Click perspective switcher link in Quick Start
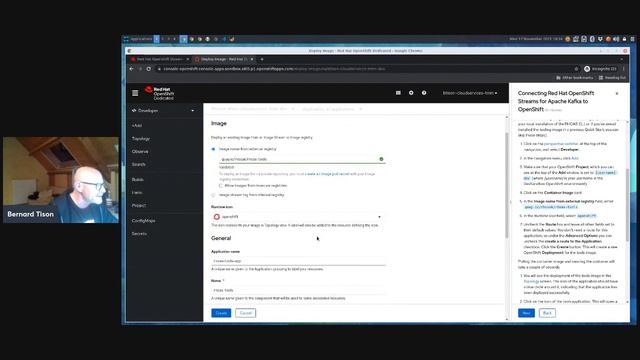The height and width of the screenshot is (360, 640). (x=561, y=144)
